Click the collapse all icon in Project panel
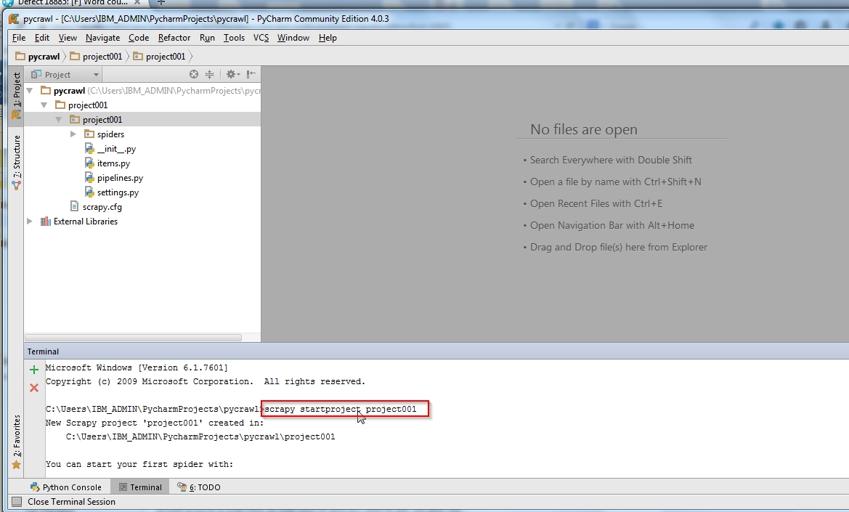 pyautogui.click(x=210, y=74)
